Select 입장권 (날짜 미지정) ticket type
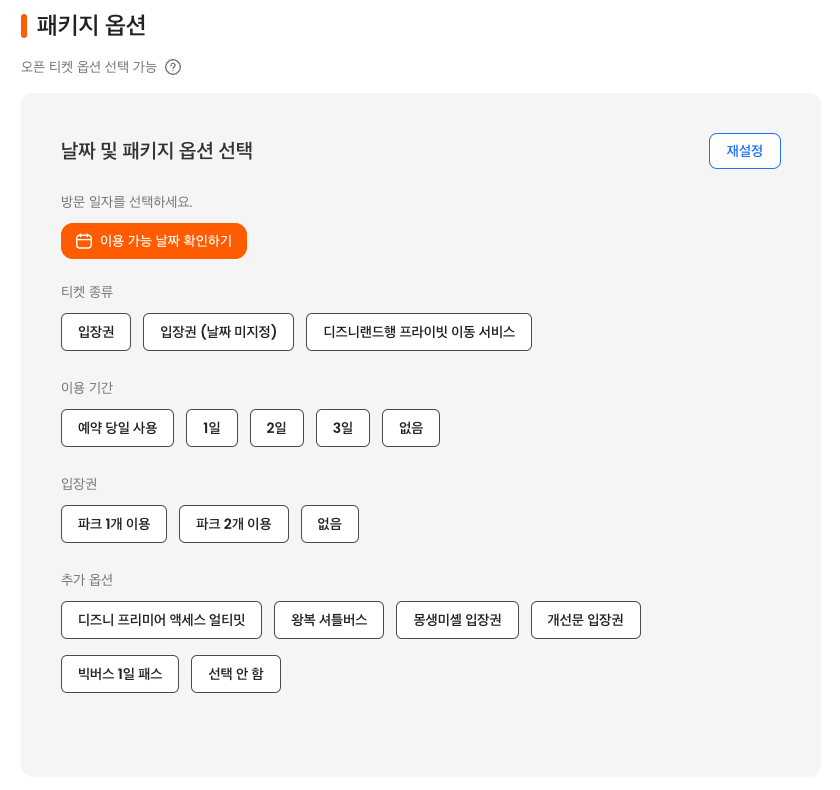The width and height of the screenshot is (840, 790). point(218,332)
